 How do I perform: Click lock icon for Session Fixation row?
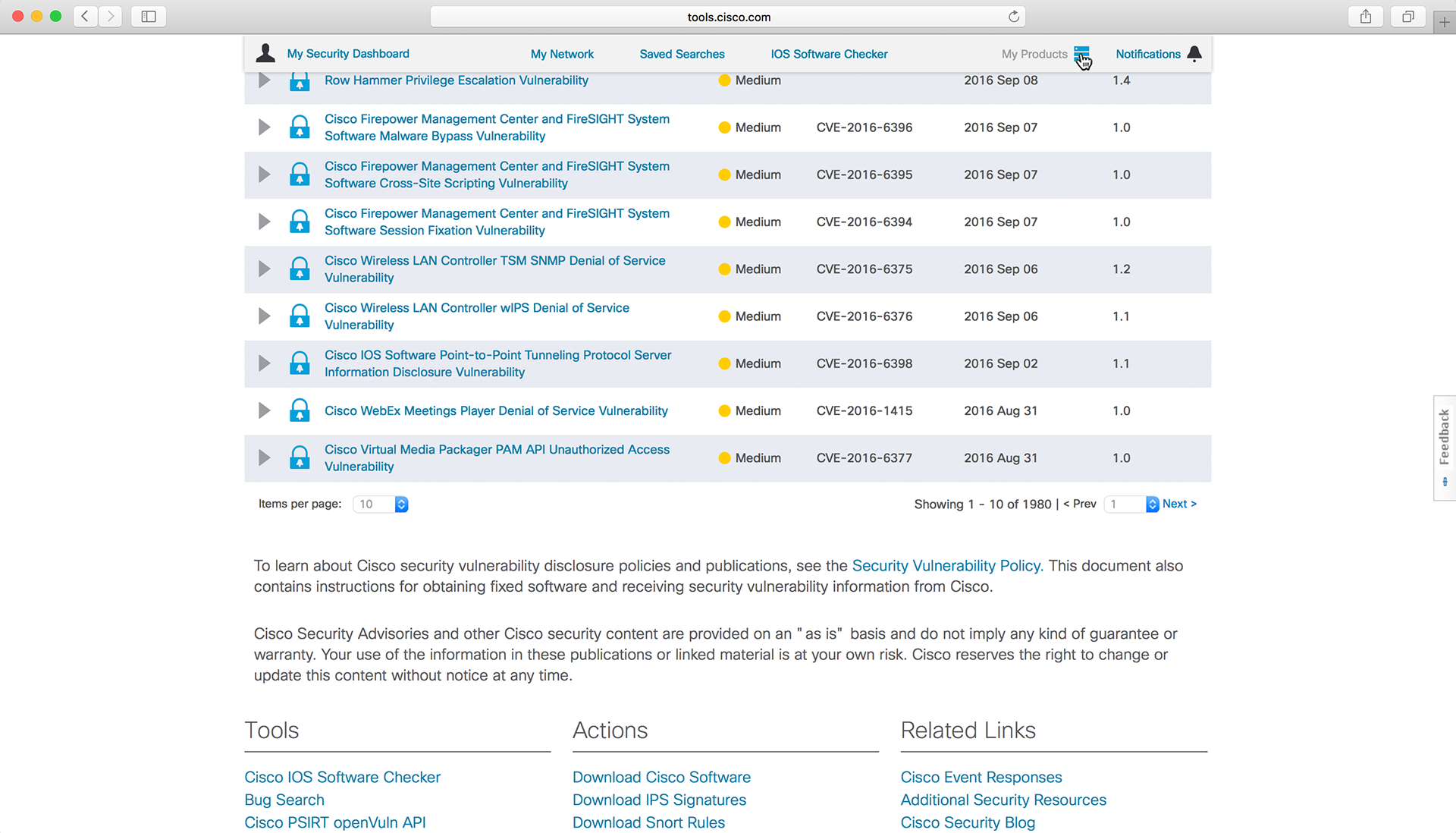[x=300, y=222]
